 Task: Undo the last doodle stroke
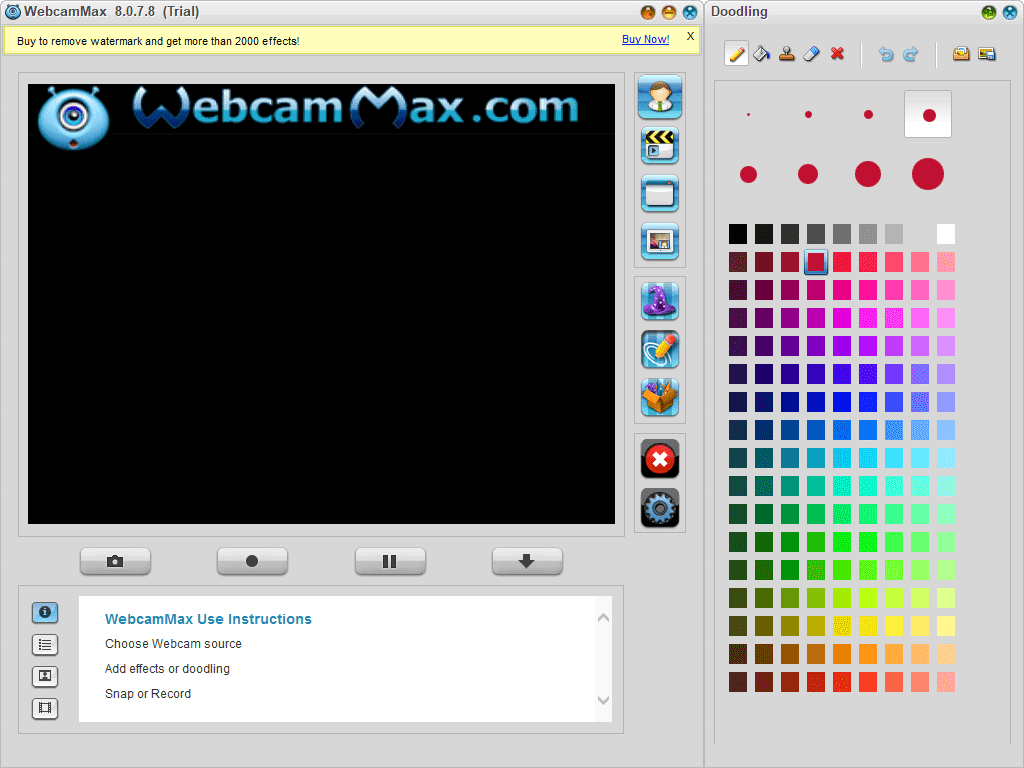(x=886, y=54)
